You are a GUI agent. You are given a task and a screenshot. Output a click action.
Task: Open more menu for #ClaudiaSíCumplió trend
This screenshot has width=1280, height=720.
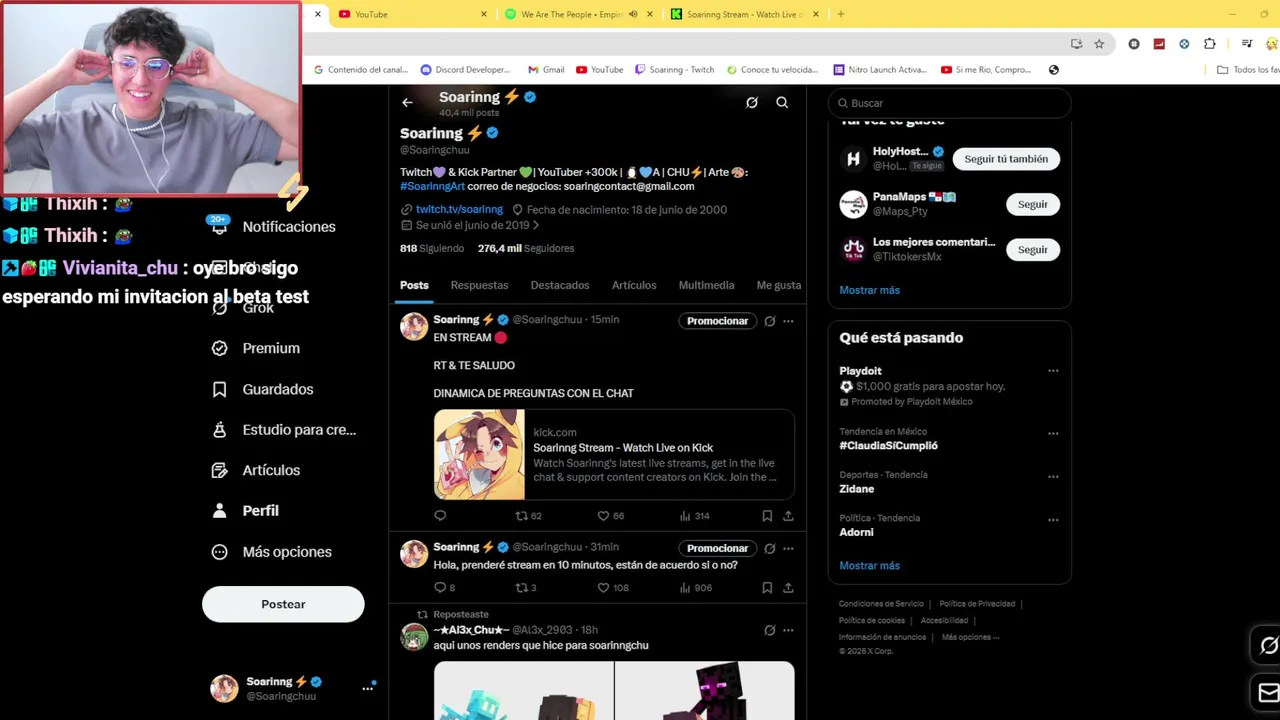[1053, 434]
